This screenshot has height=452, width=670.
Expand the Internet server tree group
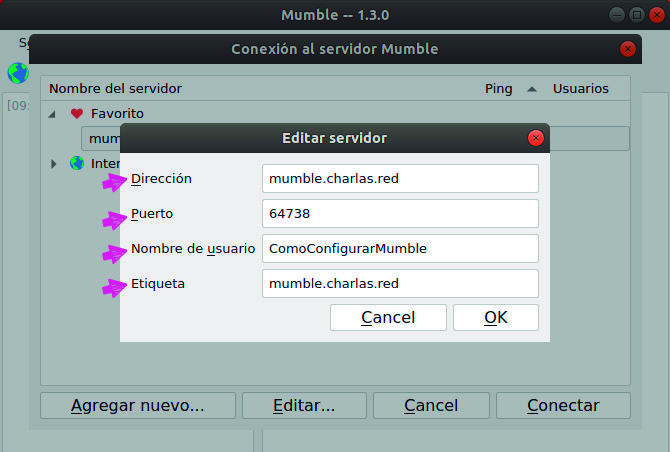click(x=53, y=164)
